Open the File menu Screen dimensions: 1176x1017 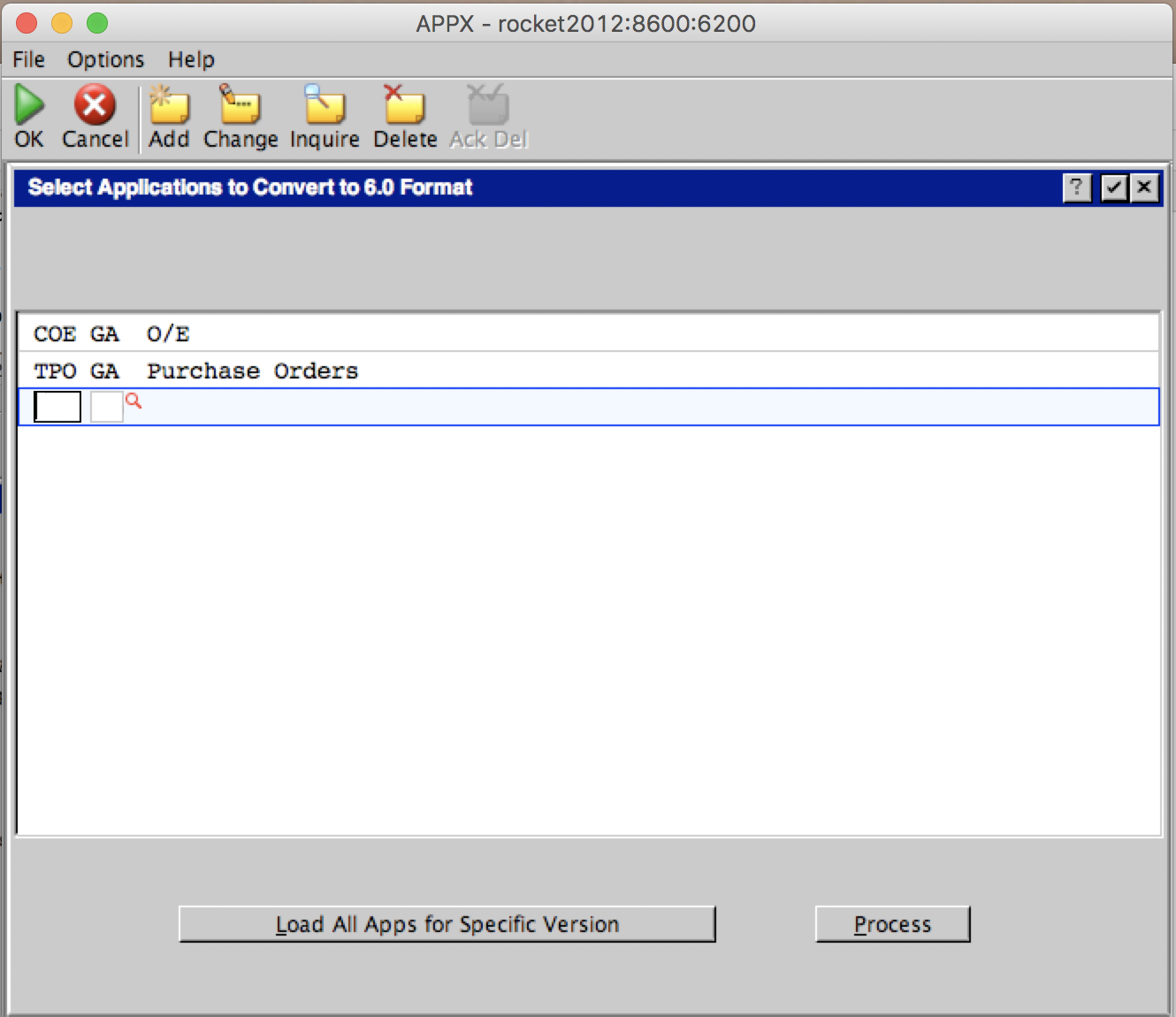(28, 59)
